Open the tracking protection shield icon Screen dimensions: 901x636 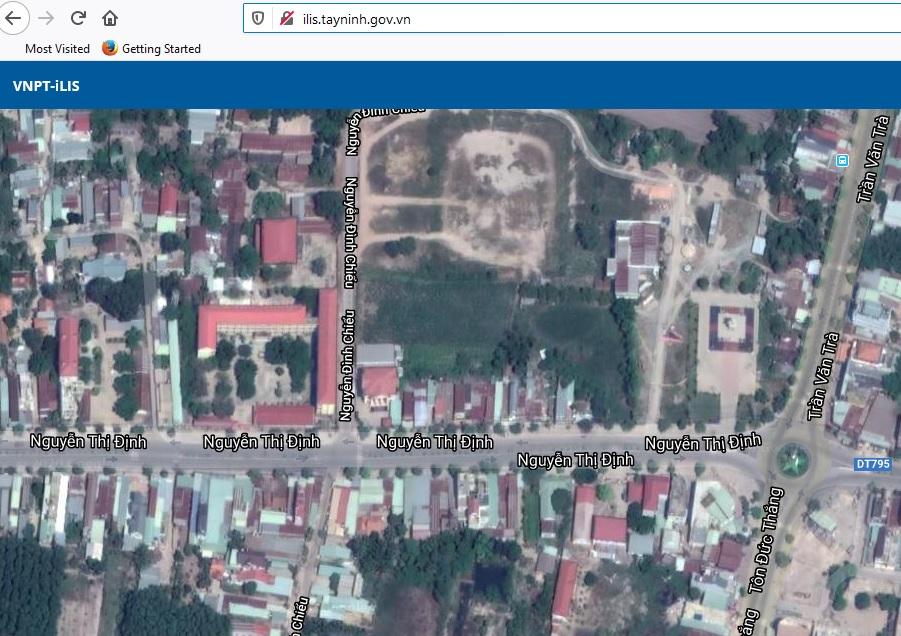[259, 18]
